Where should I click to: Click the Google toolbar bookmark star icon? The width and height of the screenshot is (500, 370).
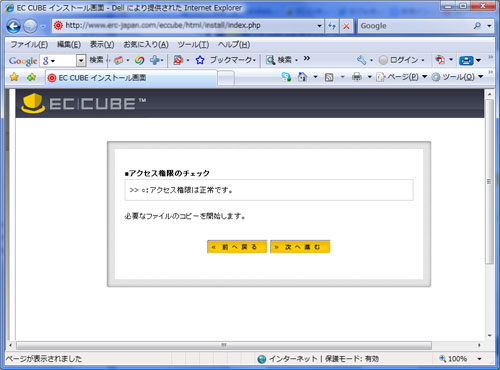coord(200,60)
